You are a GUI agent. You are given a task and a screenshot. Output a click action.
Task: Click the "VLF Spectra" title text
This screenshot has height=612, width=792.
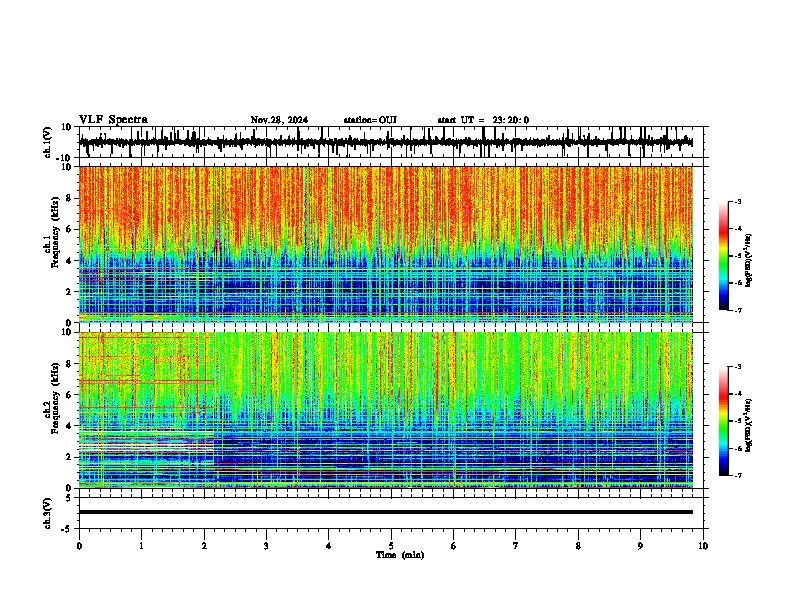tap(113, 120)
